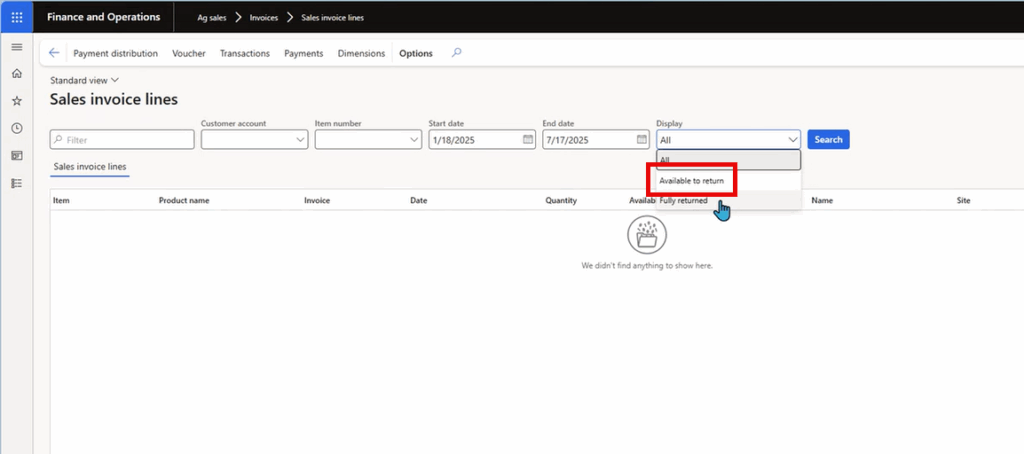This screenshot has height=454, width=1024.
Task: Click Sales invoice lines breadcrumb
Action: [x=332, y=18]
